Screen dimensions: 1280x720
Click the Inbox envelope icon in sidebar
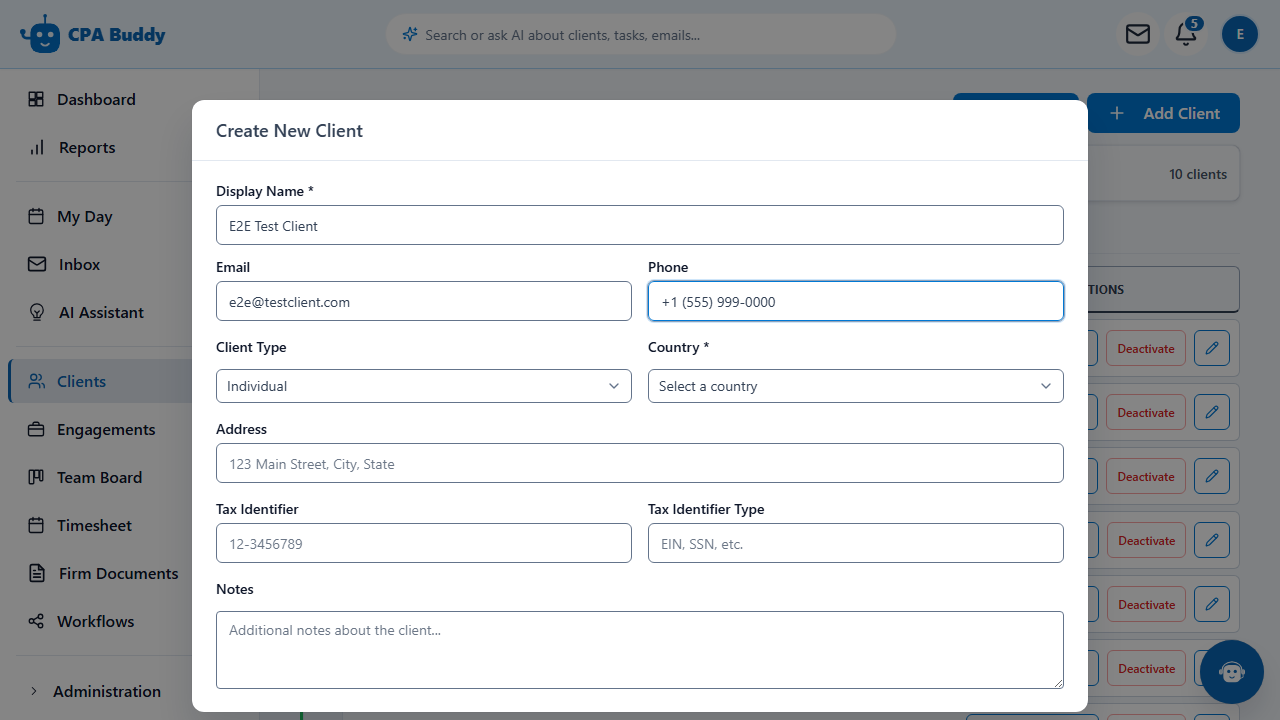coord(36,265)
